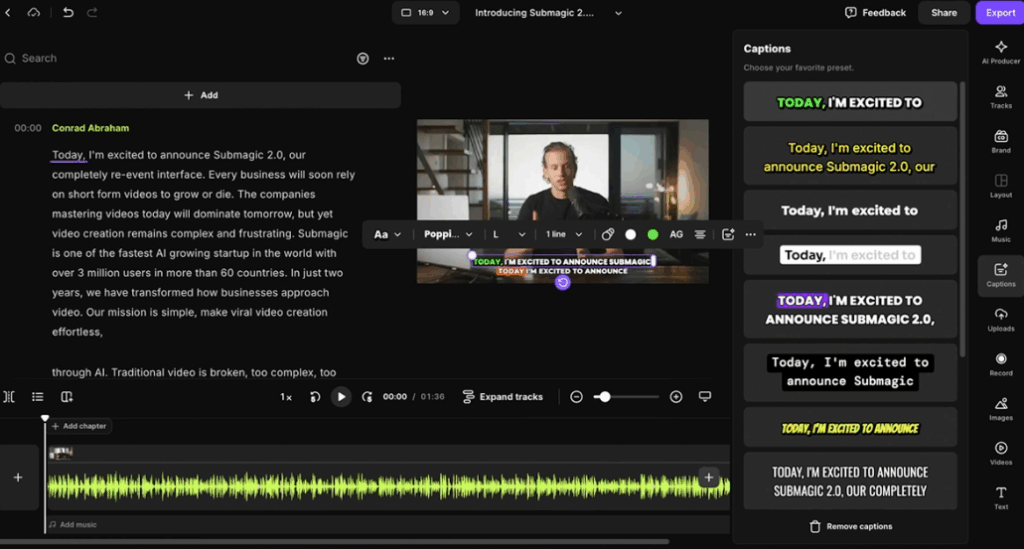1024x549 pixels.
Task: Open the Images panel
Action: pos(1000,409)
